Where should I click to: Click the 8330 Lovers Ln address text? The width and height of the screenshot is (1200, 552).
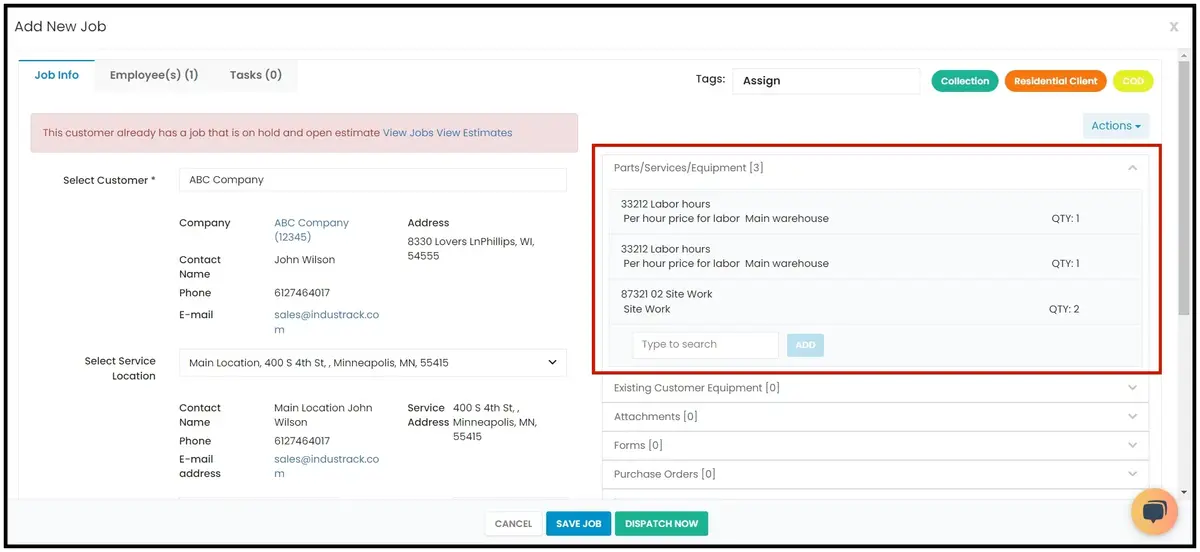click(471, 249)
